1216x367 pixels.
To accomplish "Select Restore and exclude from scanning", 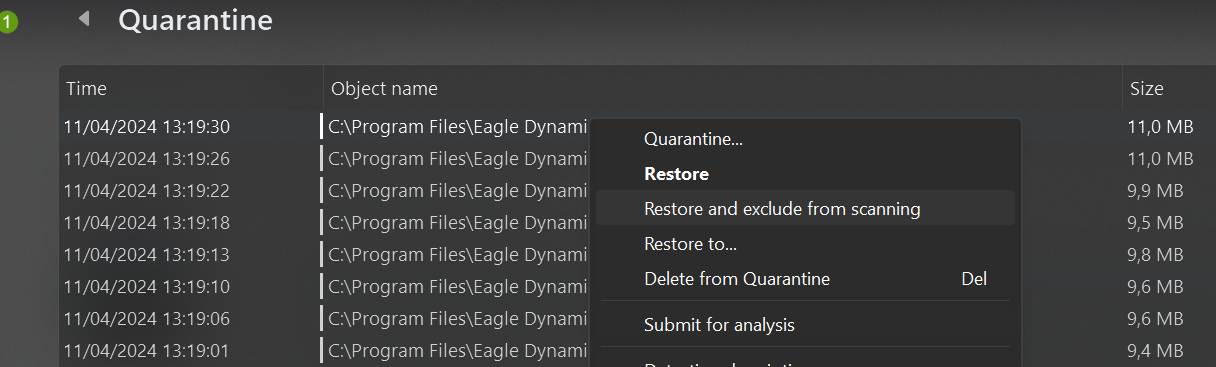I will (x=782, y=209).
